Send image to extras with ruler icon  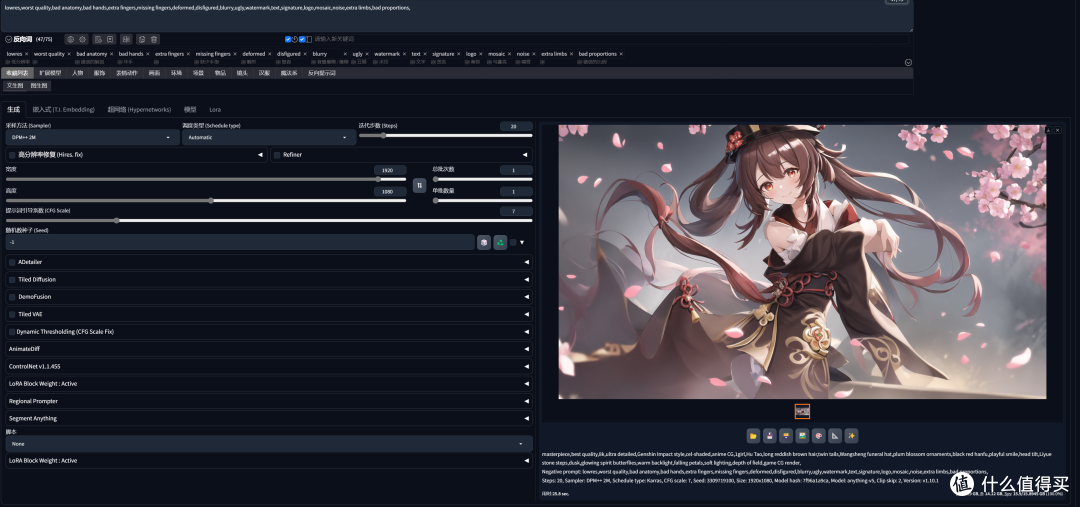point(835,435)
